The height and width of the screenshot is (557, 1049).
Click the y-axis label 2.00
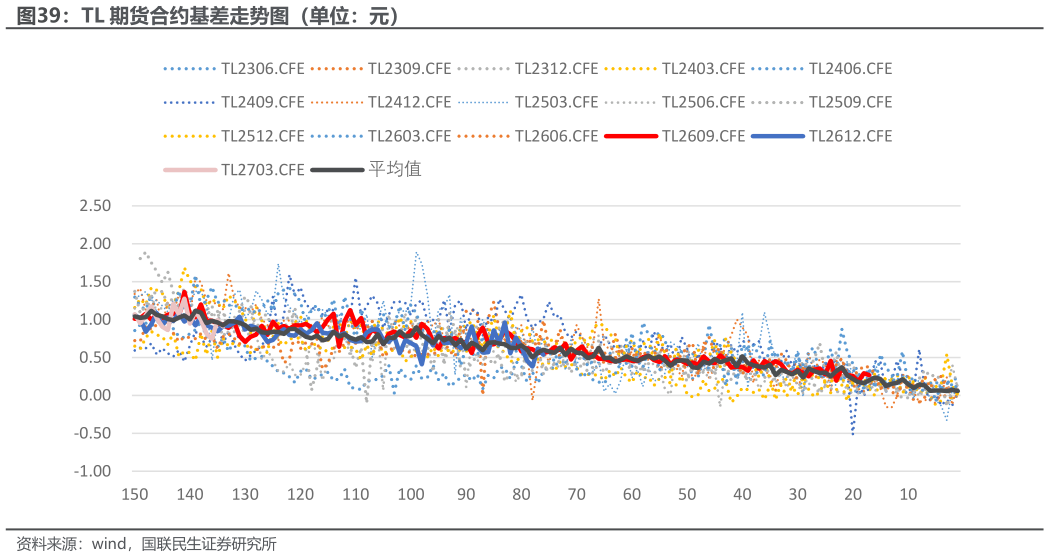95,244
